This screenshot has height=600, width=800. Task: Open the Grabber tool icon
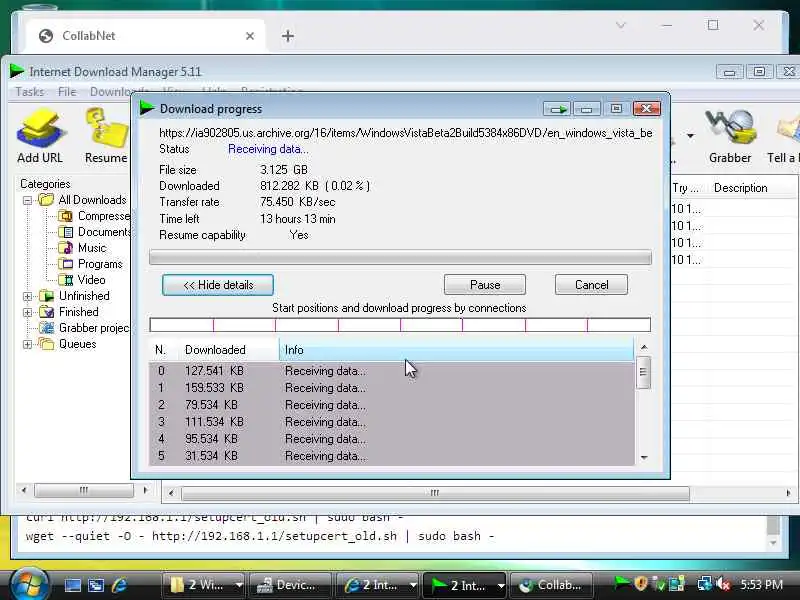click(x=730, y=128)
